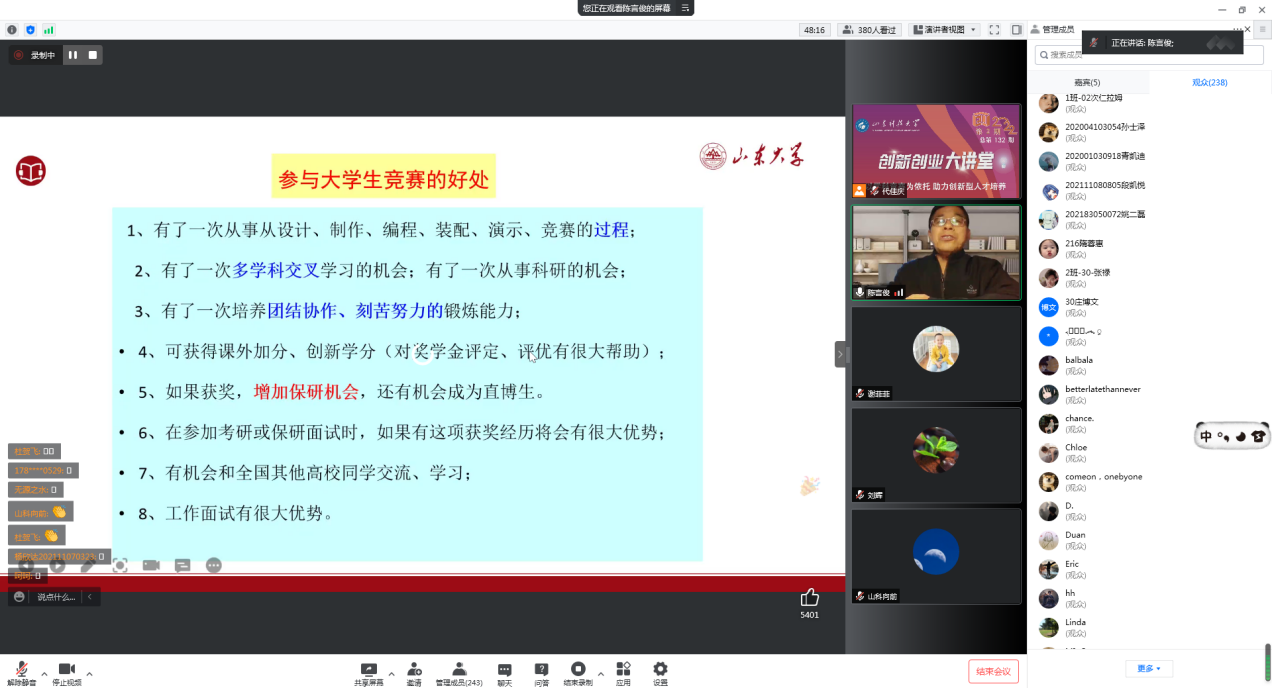Screen dimensions: 1272x688
Task: Open the 聊天 chat icon
Action: [504, 669]
